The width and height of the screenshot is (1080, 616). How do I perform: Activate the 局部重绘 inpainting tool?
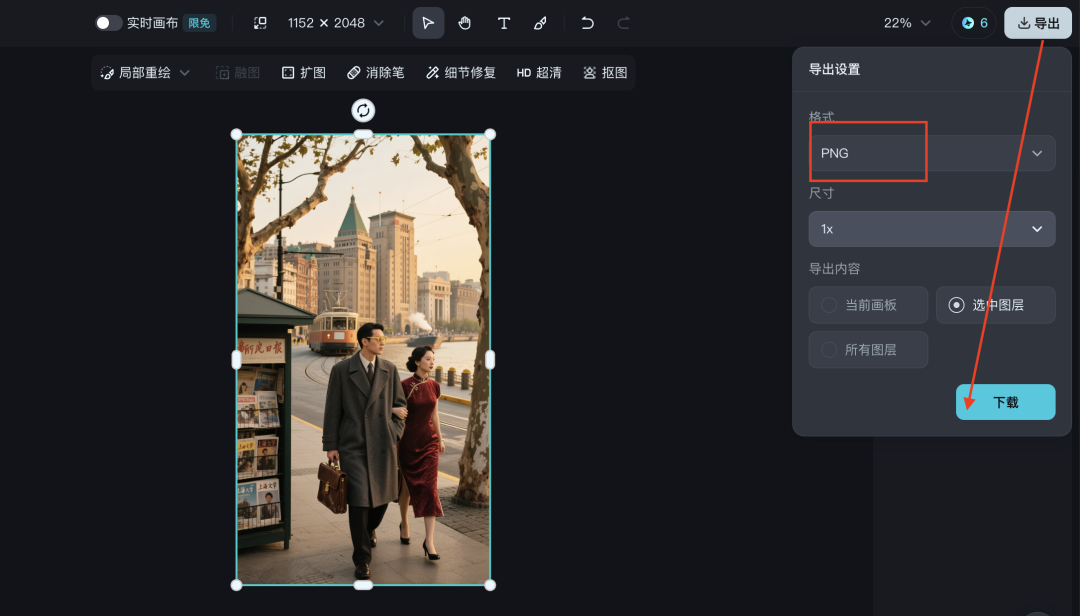click(140, 72)
